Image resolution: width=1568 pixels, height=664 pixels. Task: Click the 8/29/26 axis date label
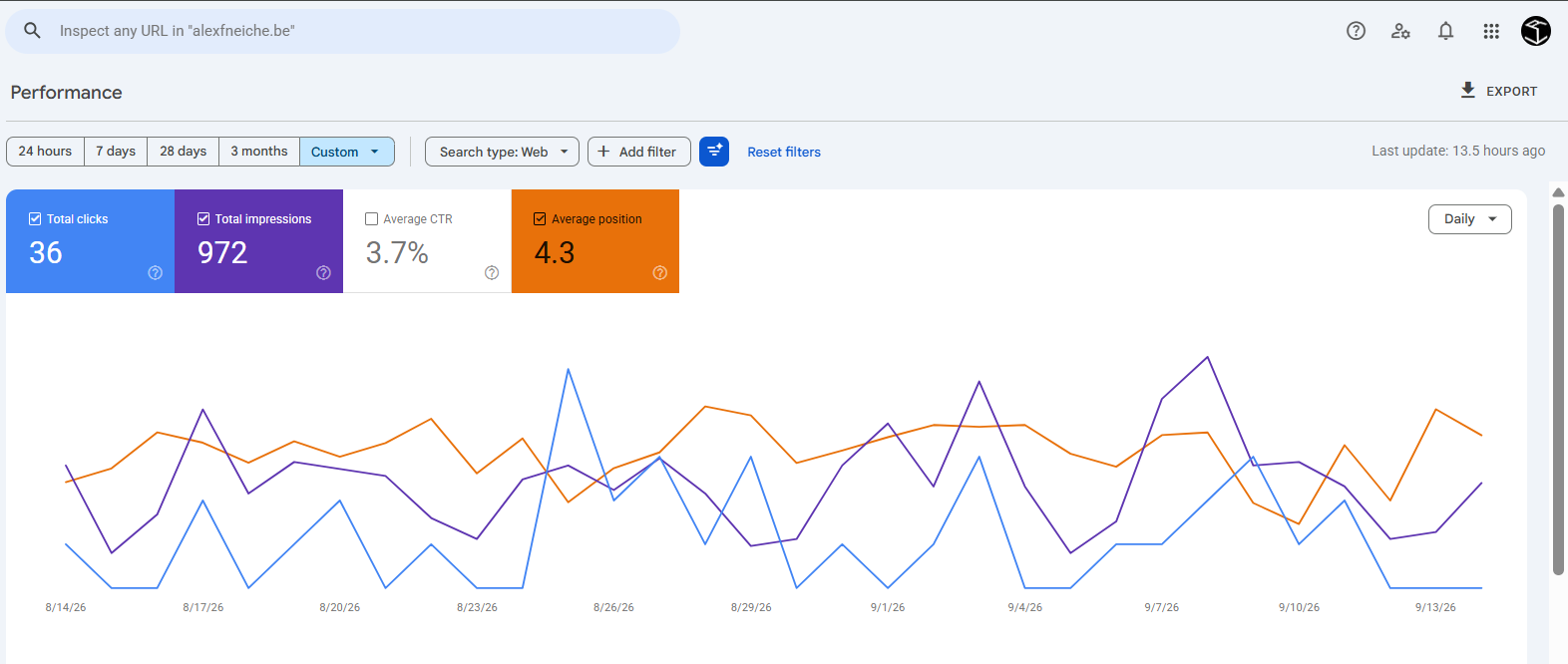(751, 607)
